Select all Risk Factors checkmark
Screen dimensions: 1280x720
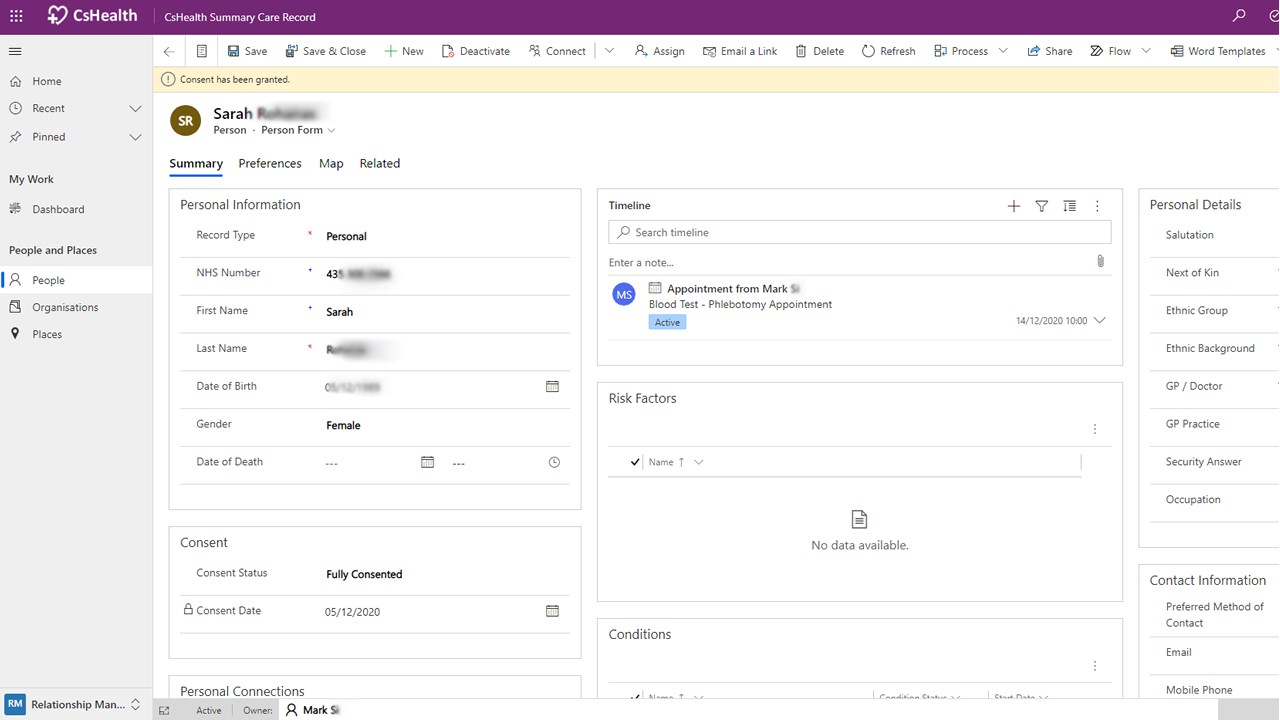635,462
